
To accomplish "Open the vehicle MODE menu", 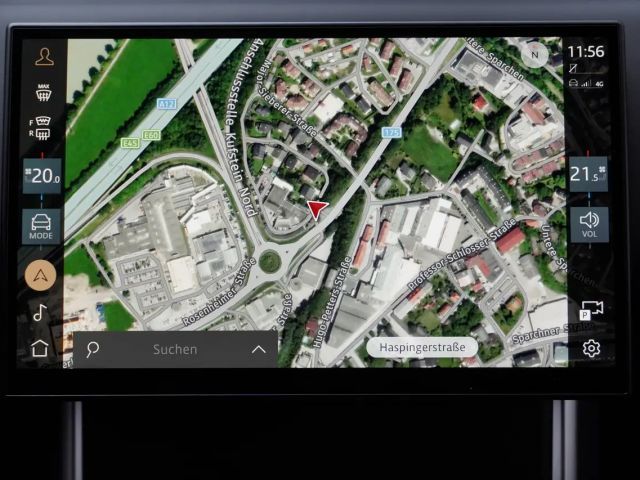I will click(x=43, y=225).
